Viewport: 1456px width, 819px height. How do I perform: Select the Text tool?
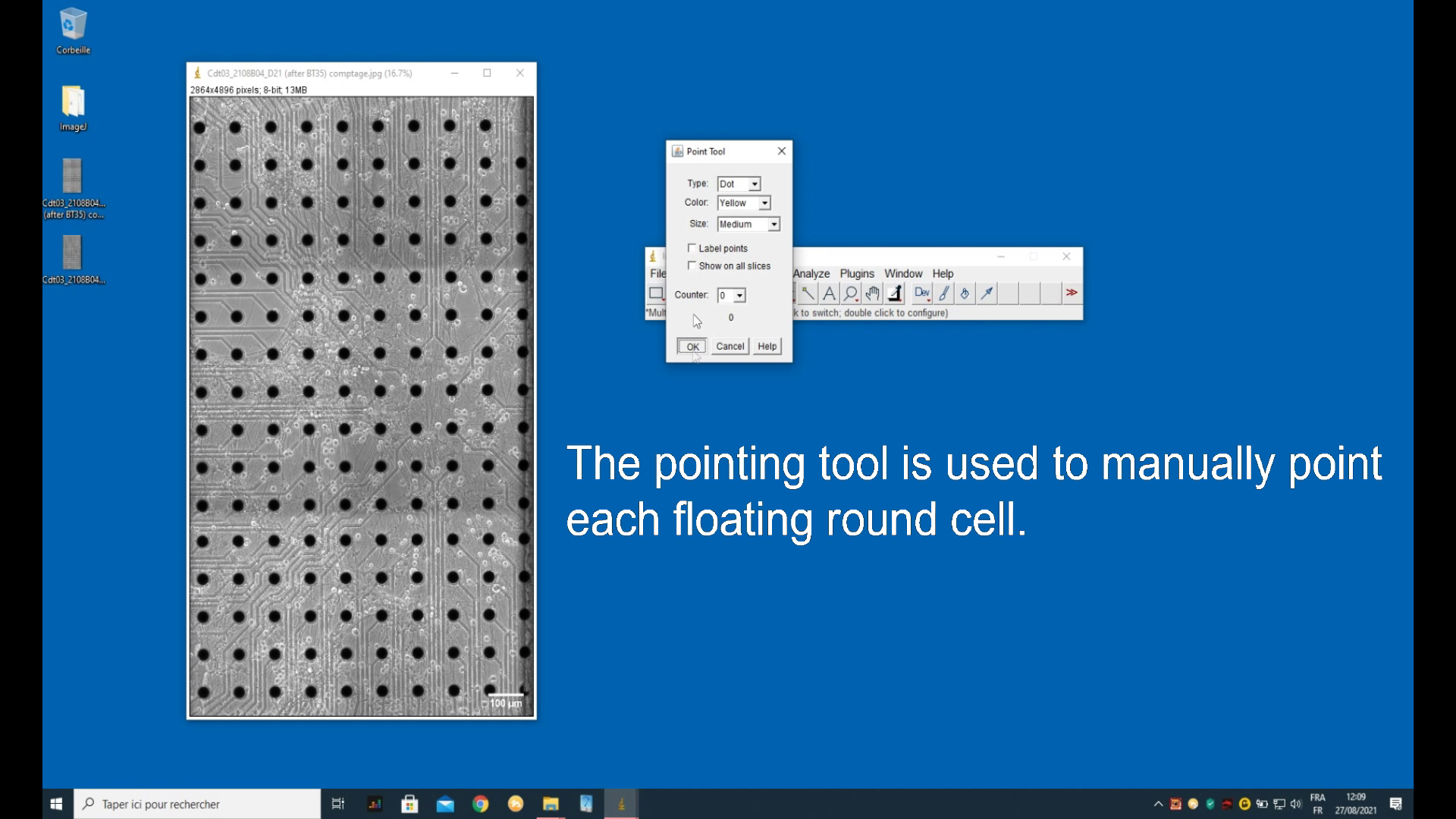click(x=829, y=293)
